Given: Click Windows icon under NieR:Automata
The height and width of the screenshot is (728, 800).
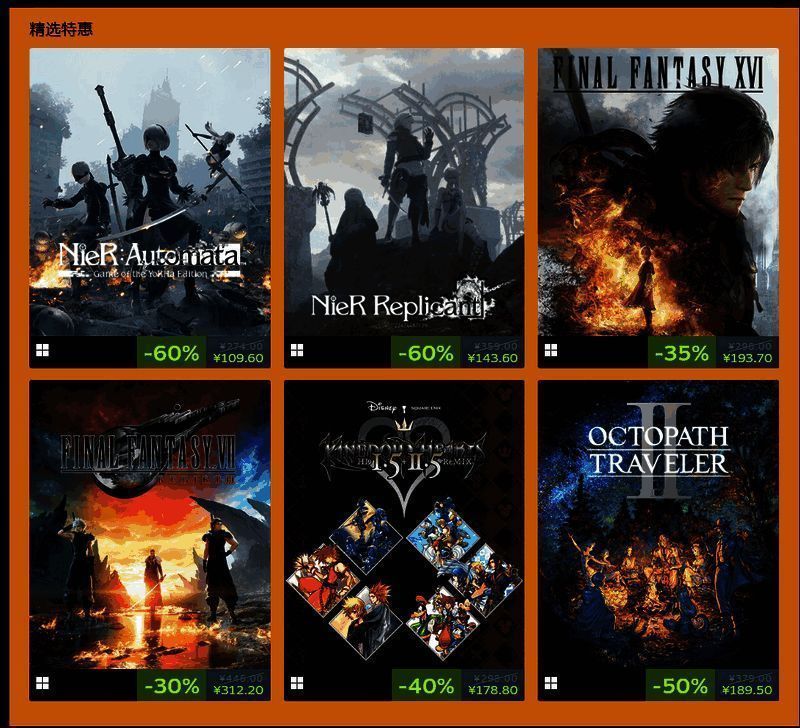Looking at the screenshot, I should tap(42, 350).
